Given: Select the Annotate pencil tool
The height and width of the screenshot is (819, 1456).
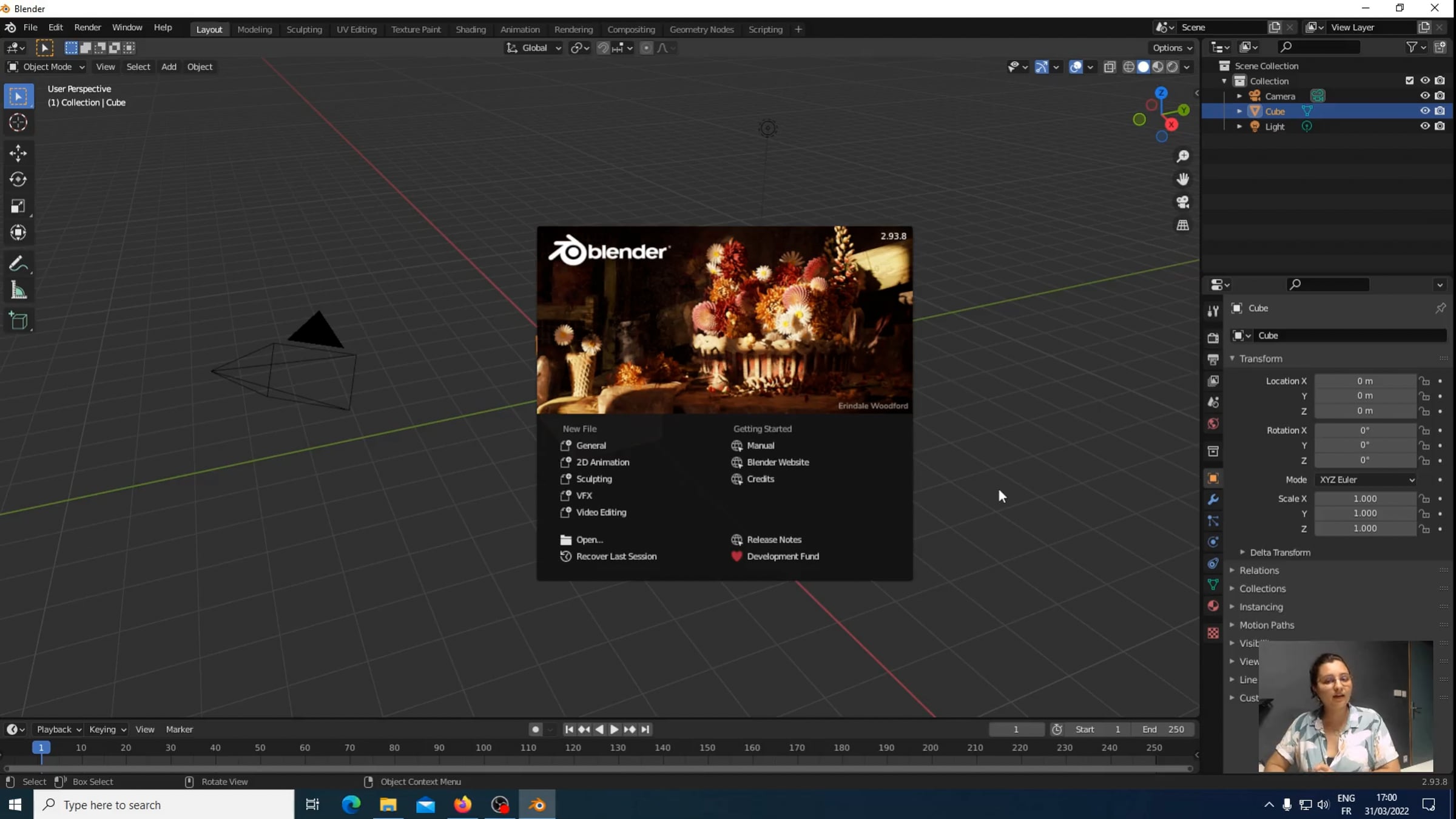Looking at the screenshot, I should click(18, 264).
